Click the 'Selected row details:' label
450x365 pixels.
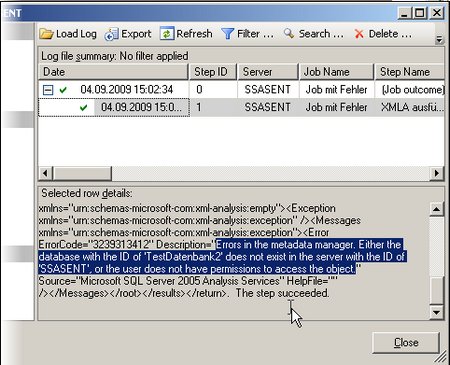pyautogui.click(x=87, y=193)
